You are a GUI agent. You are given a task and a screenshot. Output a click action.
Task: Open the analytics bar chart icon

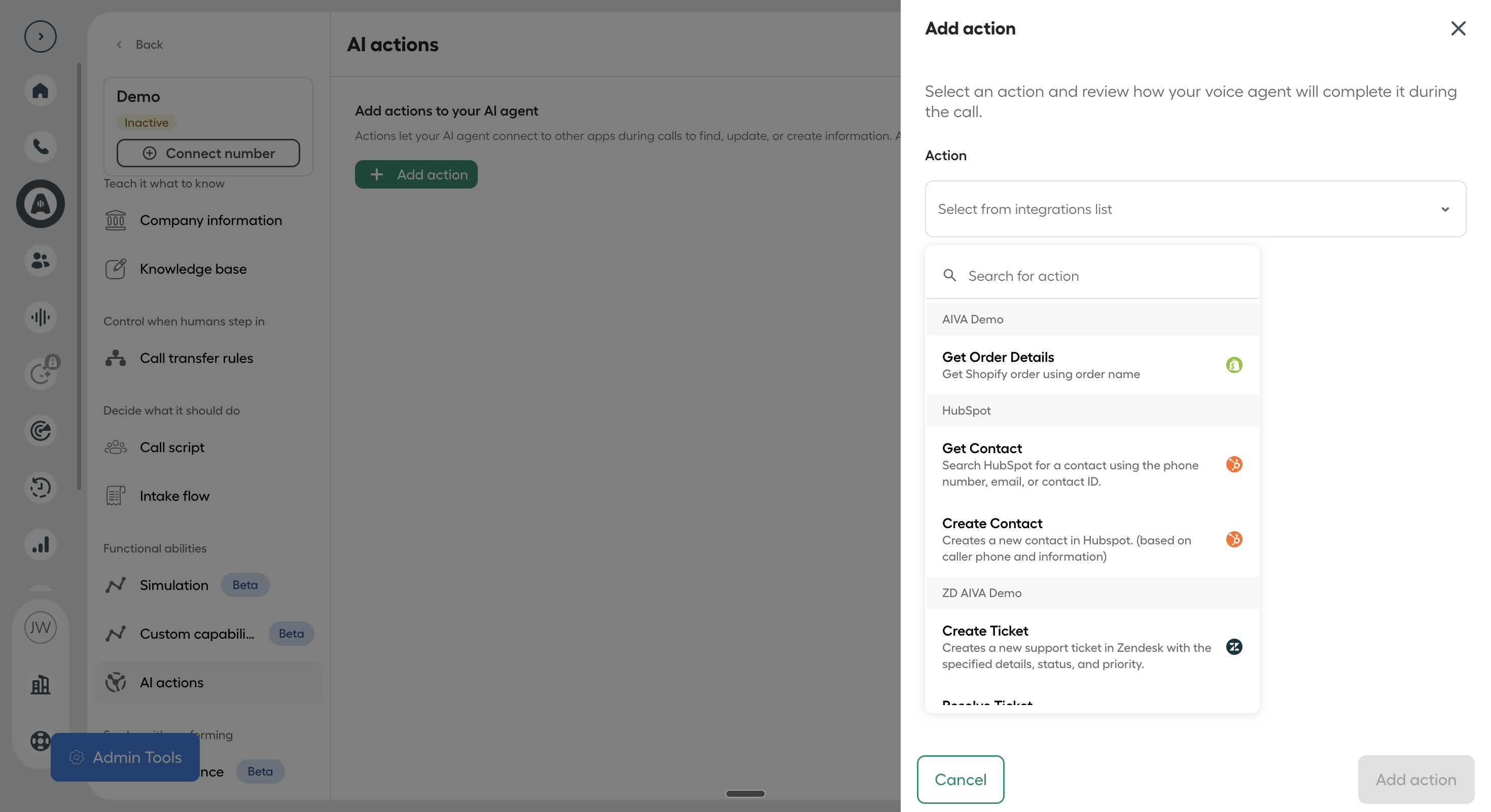point(40,544)
